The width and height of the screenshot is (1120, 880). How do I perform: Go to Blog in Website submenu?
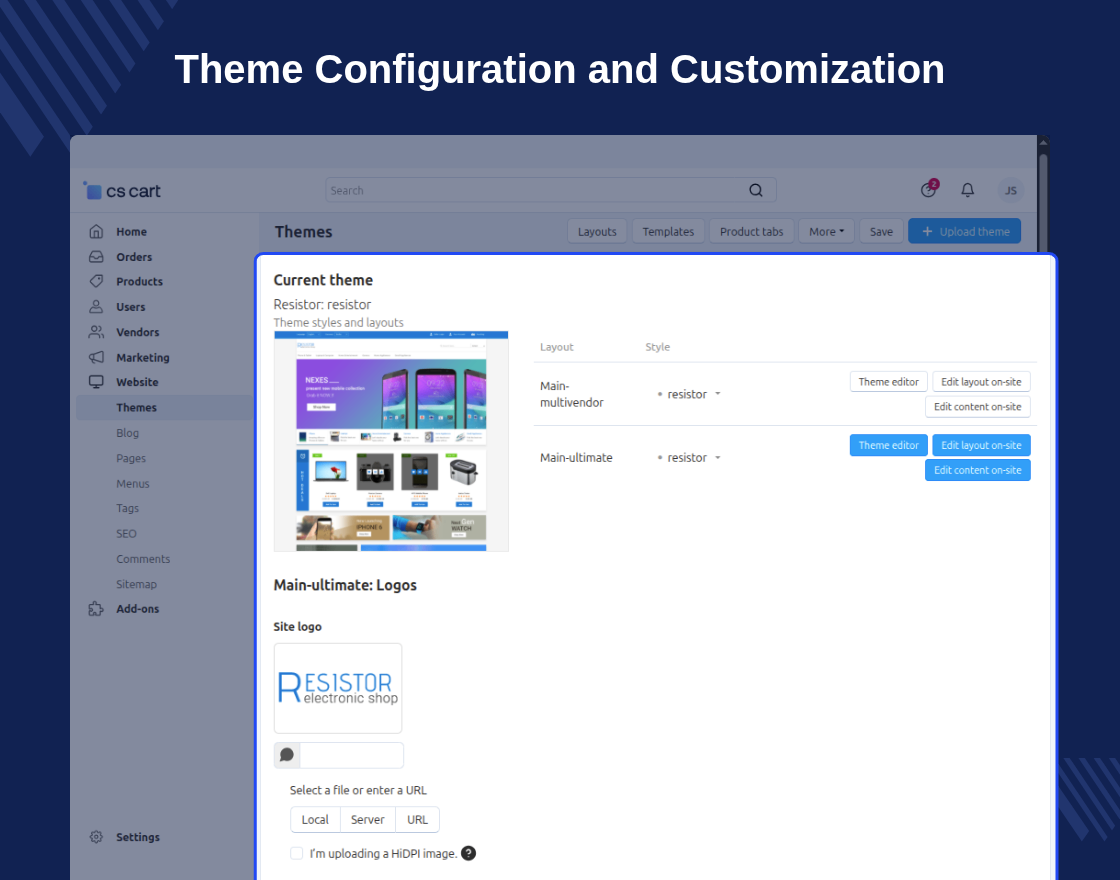point(128,433)
